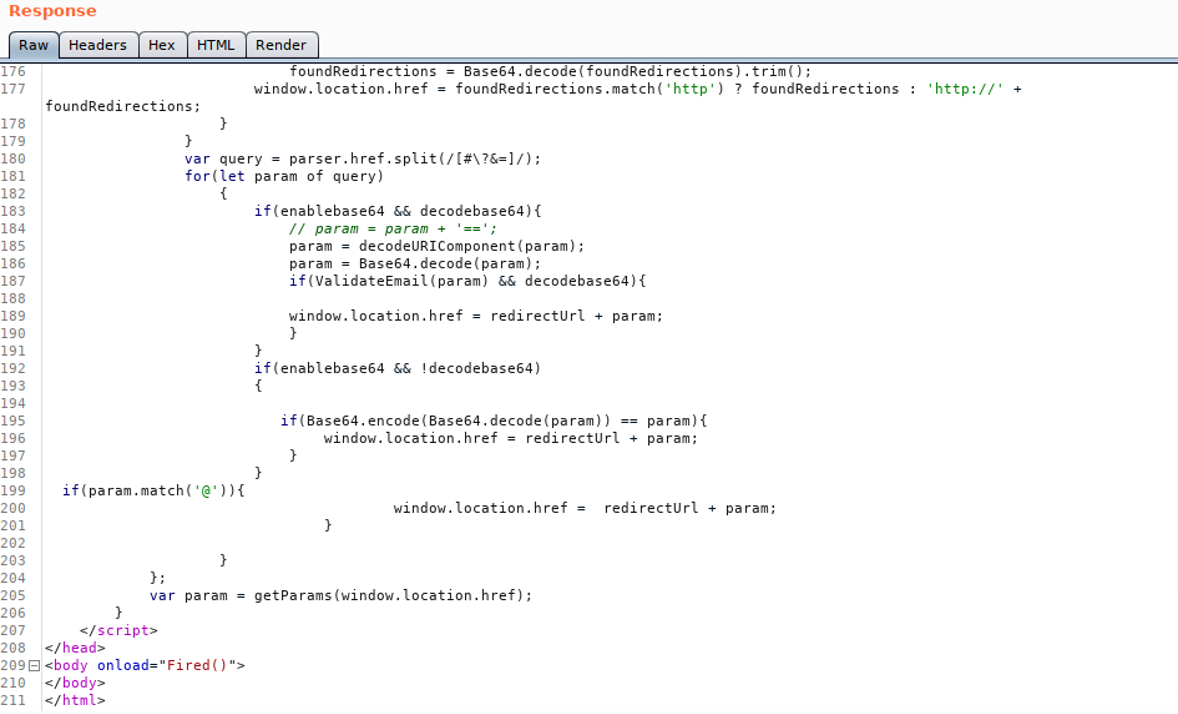The height and width of the screenshot is (714, 1178).
Task: Click the if(param.match('@')){ line
Action: [x=153, y=491]
